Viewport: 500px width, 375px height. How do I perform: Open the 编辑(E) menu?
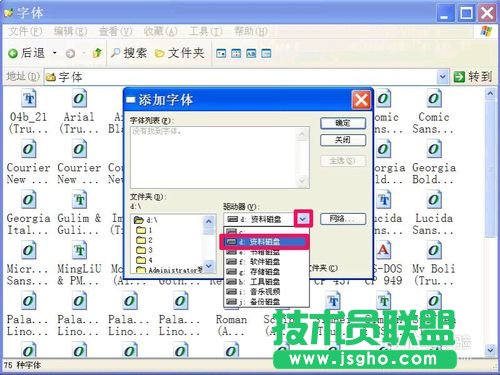tap(70, 32)
